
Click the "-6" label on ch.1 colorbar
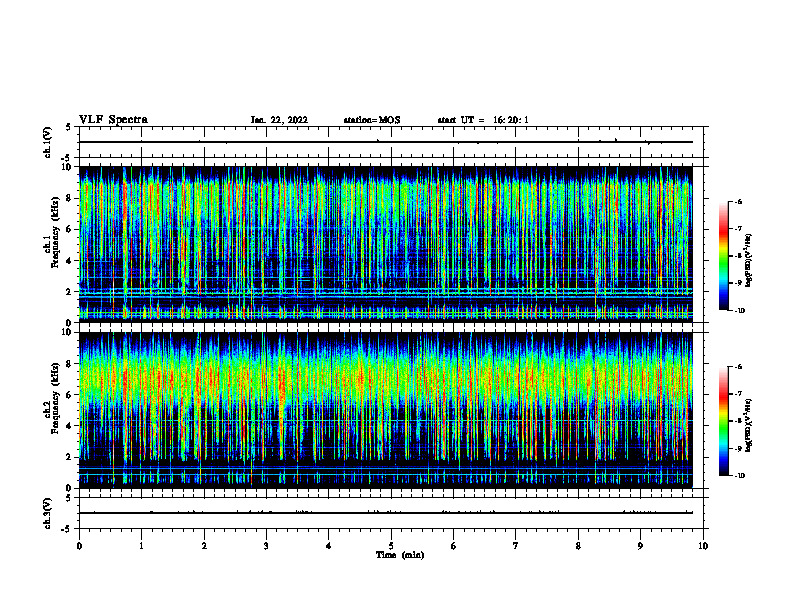(x=738, y=202)
